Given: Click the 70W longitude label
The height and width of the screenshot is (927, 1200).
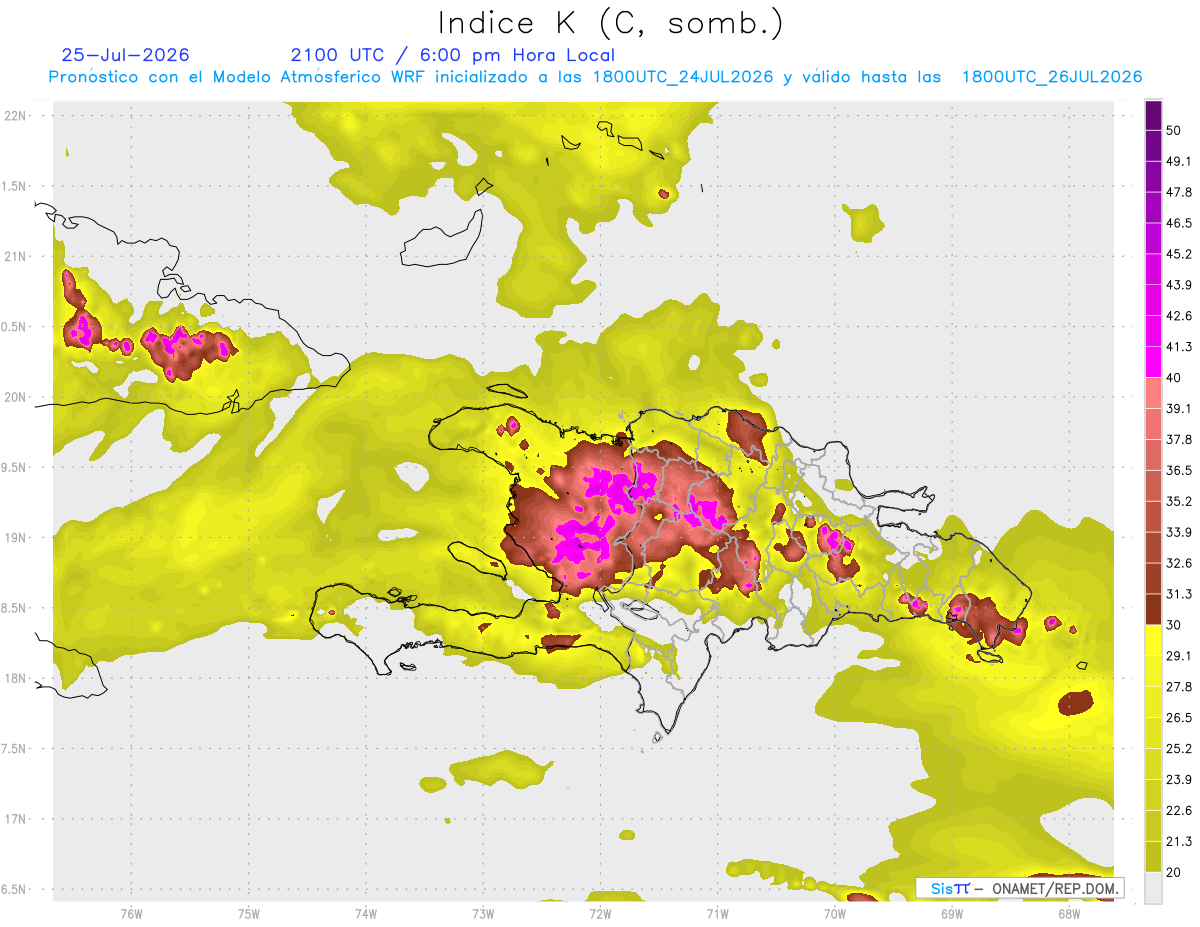Looking at the screenshot, I should tap(835, 913).
